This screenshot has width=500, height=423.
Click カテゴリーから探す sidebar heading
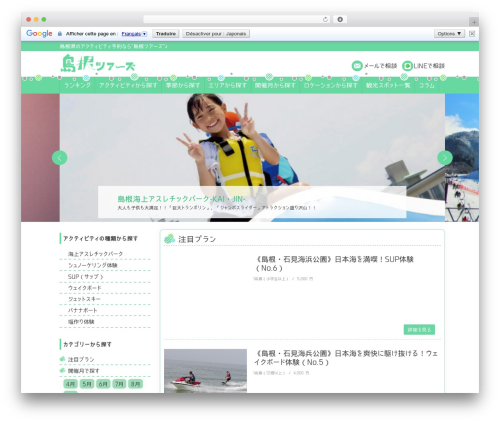pos(87,344)
